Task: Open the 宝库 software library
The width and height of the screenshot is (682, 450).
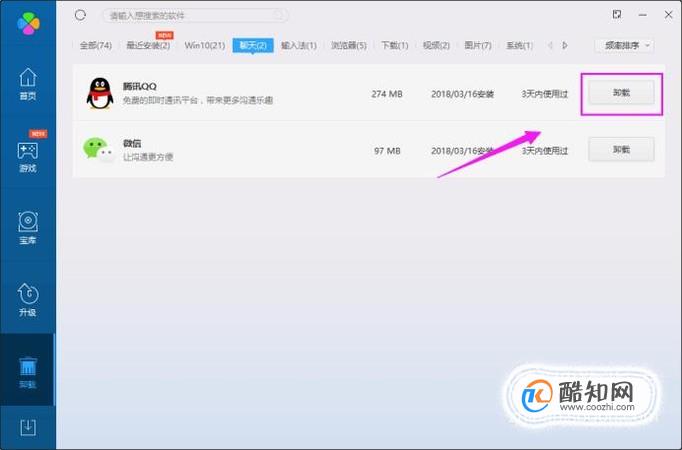Action: pos(28,229)
